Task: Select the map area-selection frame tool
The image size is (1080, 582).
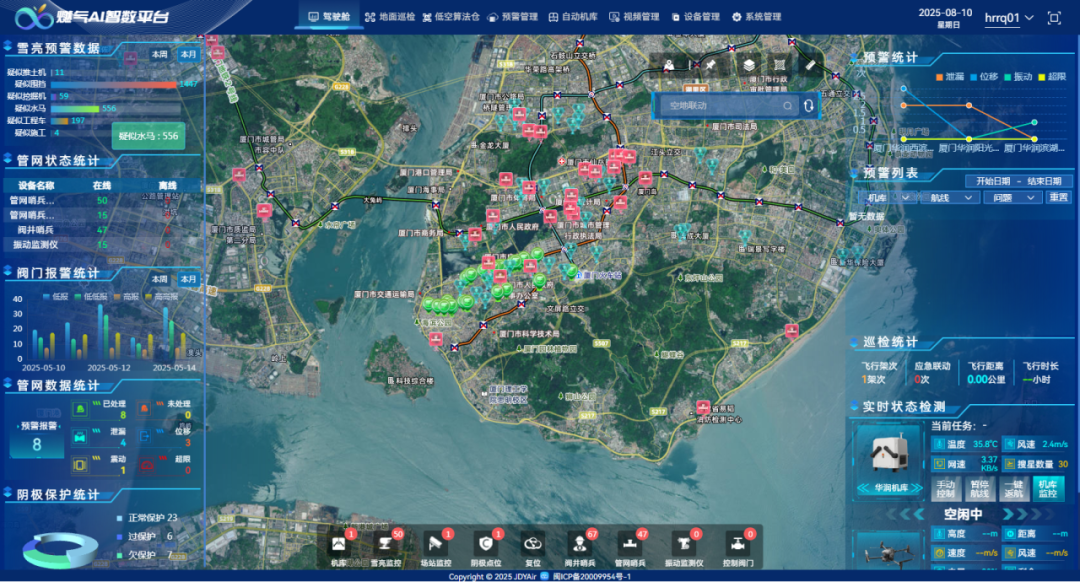Action: click(779, 65)
